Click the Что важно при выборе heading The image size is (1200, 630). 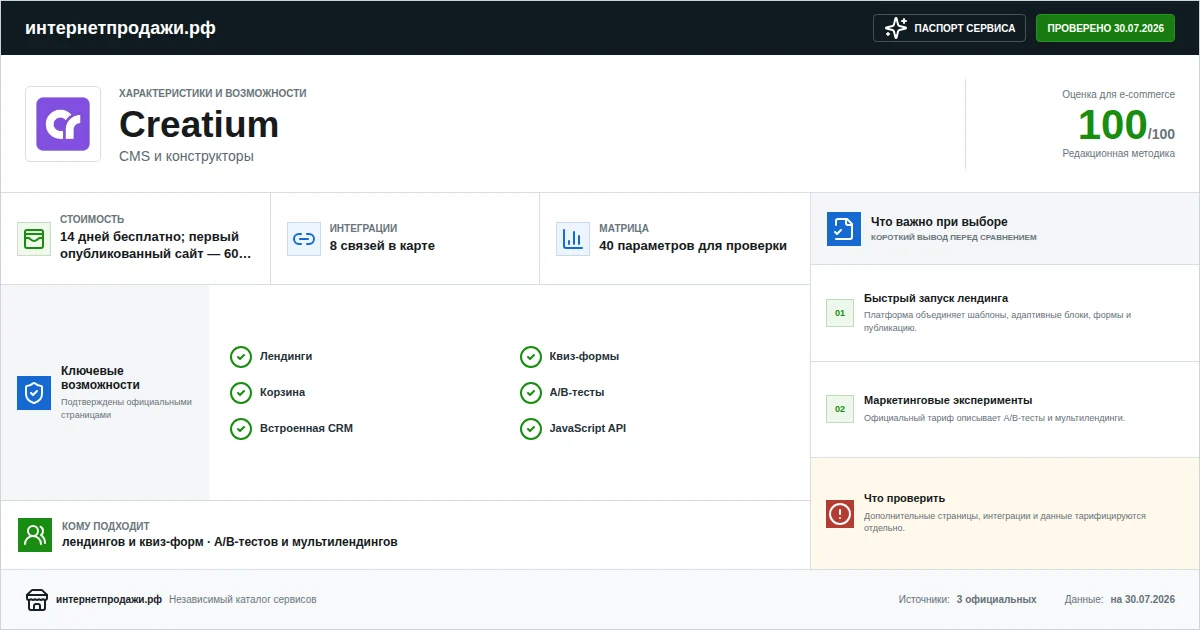[939, 222]
